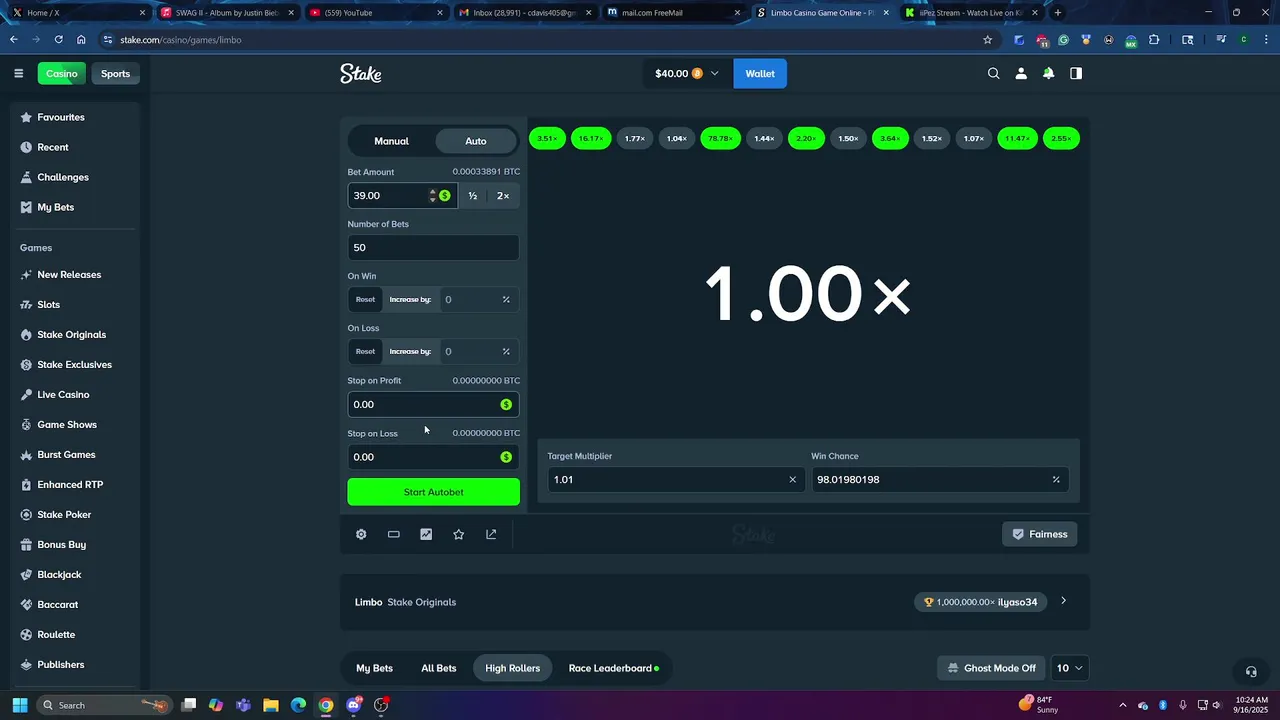Open the user profile icon

coord(1021,73)
